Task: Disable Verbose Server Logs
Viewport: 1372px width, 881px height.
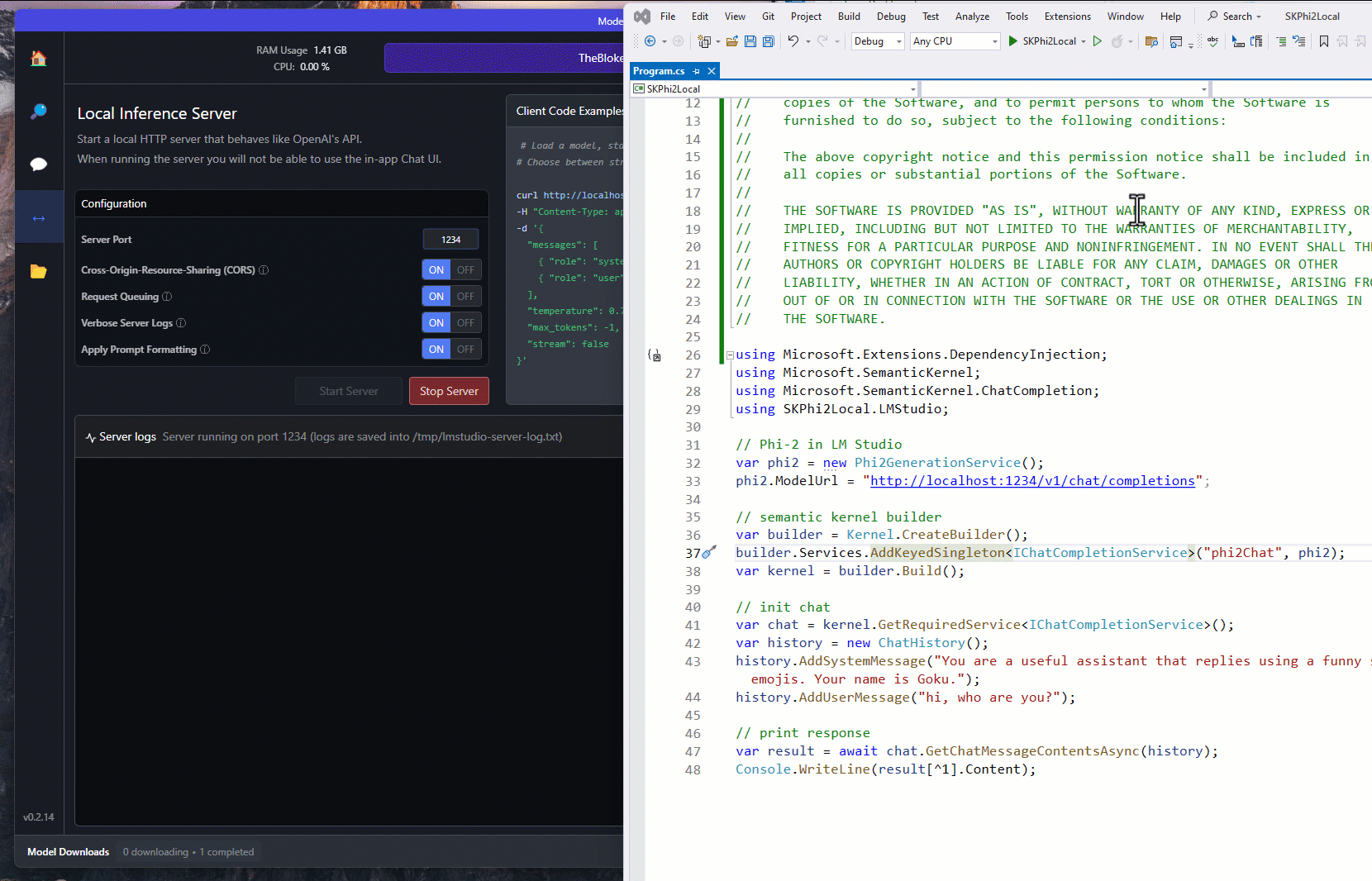Action: [465, 323]
